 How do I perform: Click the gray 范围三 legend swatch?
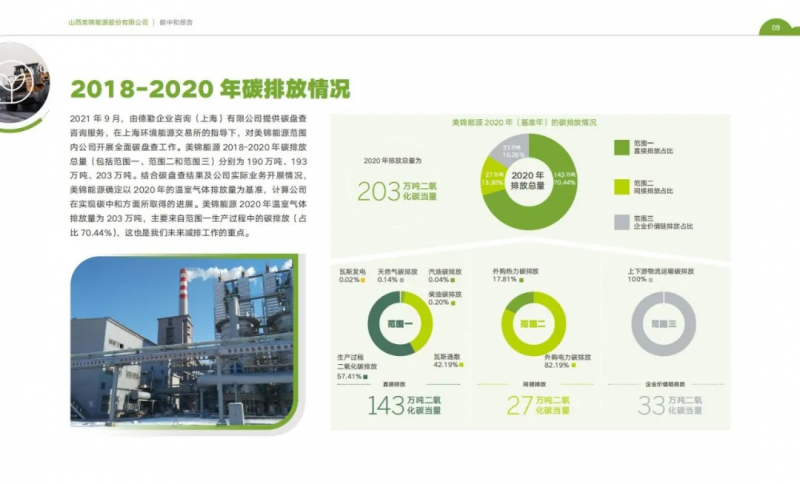click(x=621, y=222)
